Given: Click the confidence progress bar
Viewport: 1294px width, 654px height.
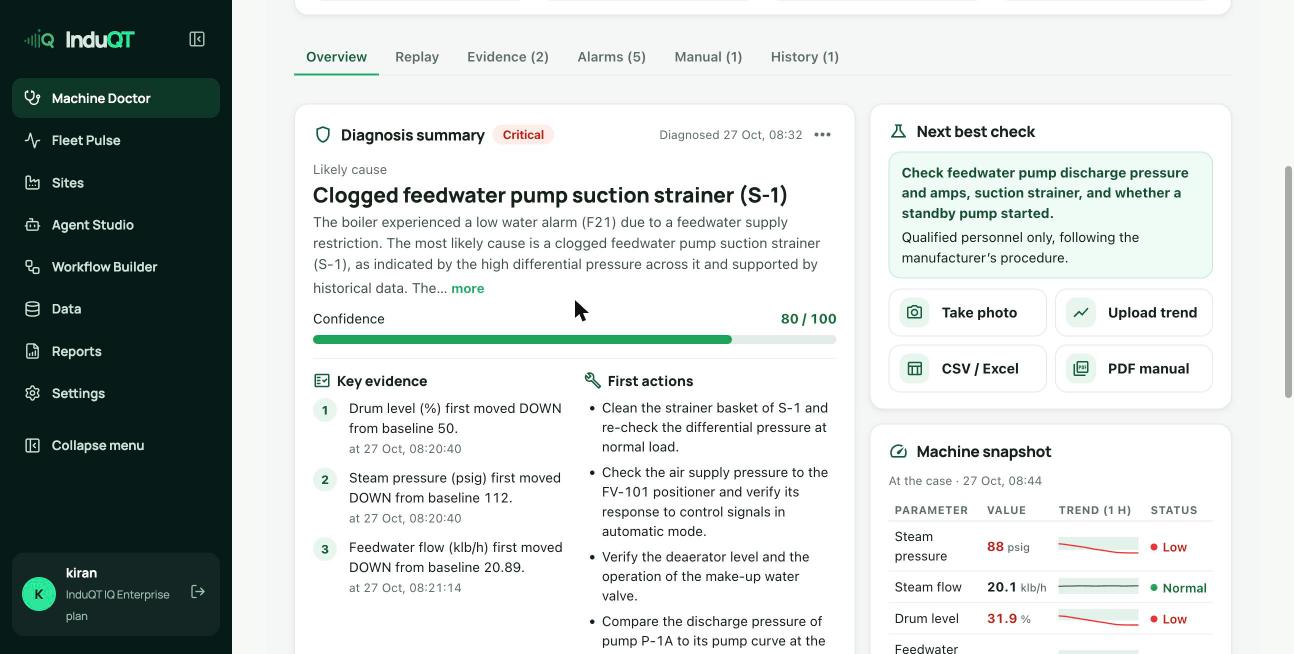Looking at the screenshot, I should tap(575, 340).
